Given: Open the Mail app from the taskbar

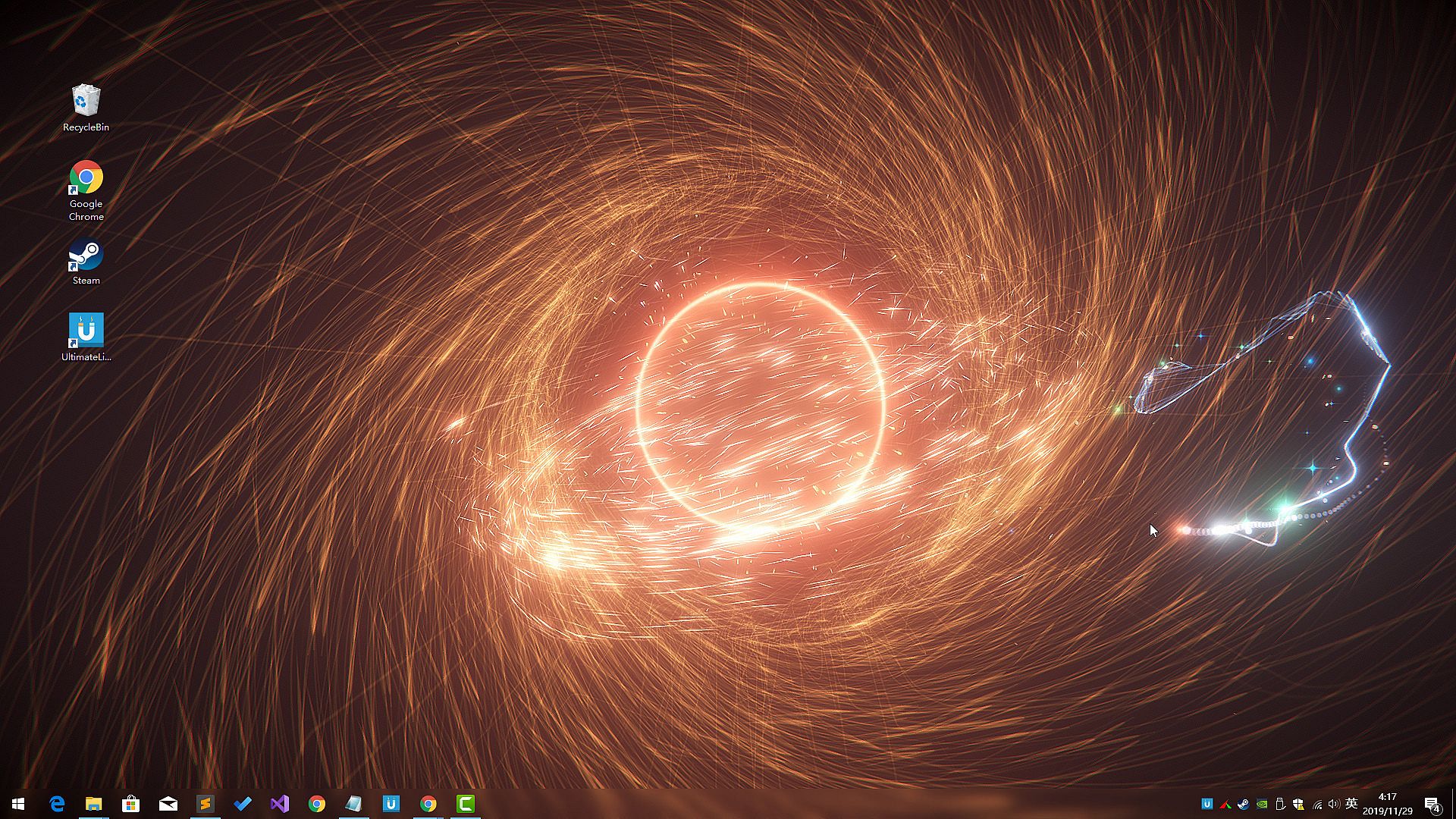Looking at the screenshot, I should tap(168, 804).
